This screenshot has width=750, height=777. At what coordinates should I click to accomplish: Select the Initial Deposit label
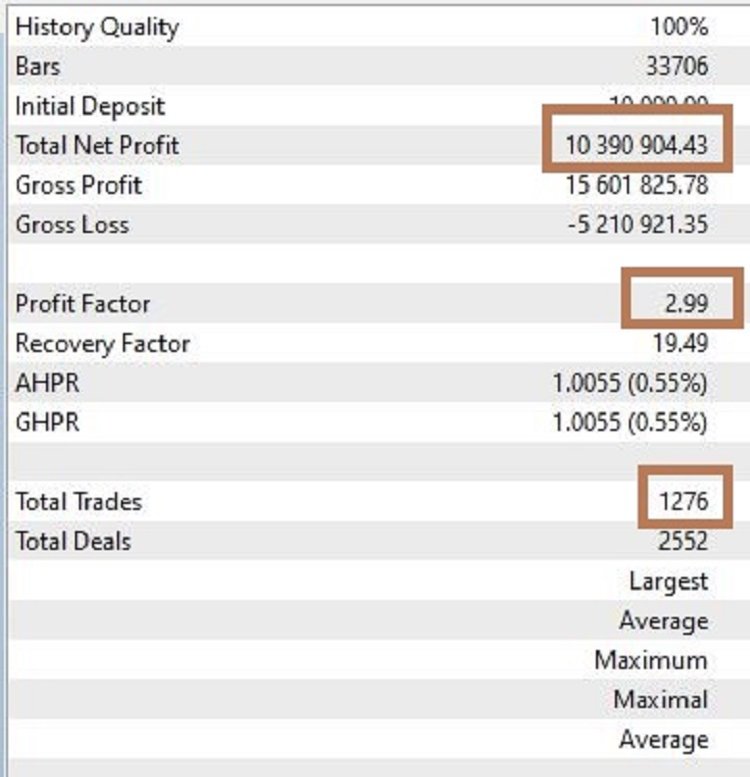click(x=90, y=107)
